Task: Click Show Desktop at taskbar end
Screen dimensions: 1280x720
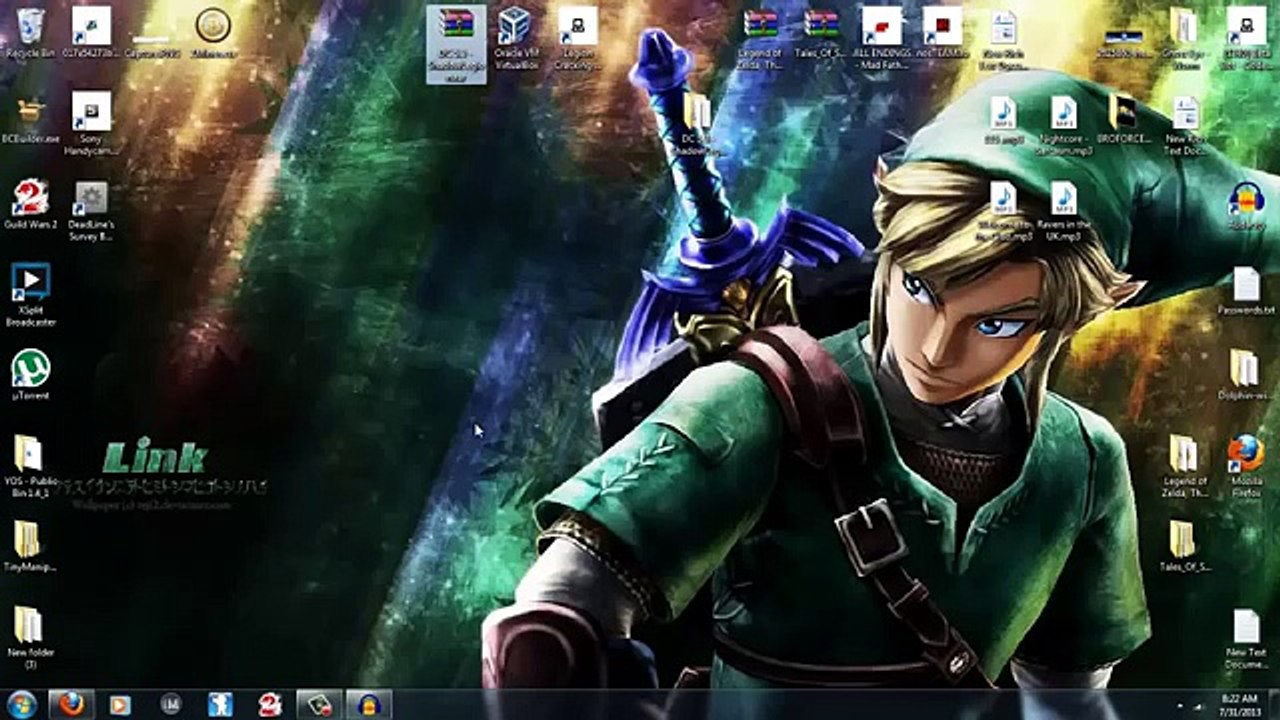Action: pyautogui.click(x=1274, y=704)
